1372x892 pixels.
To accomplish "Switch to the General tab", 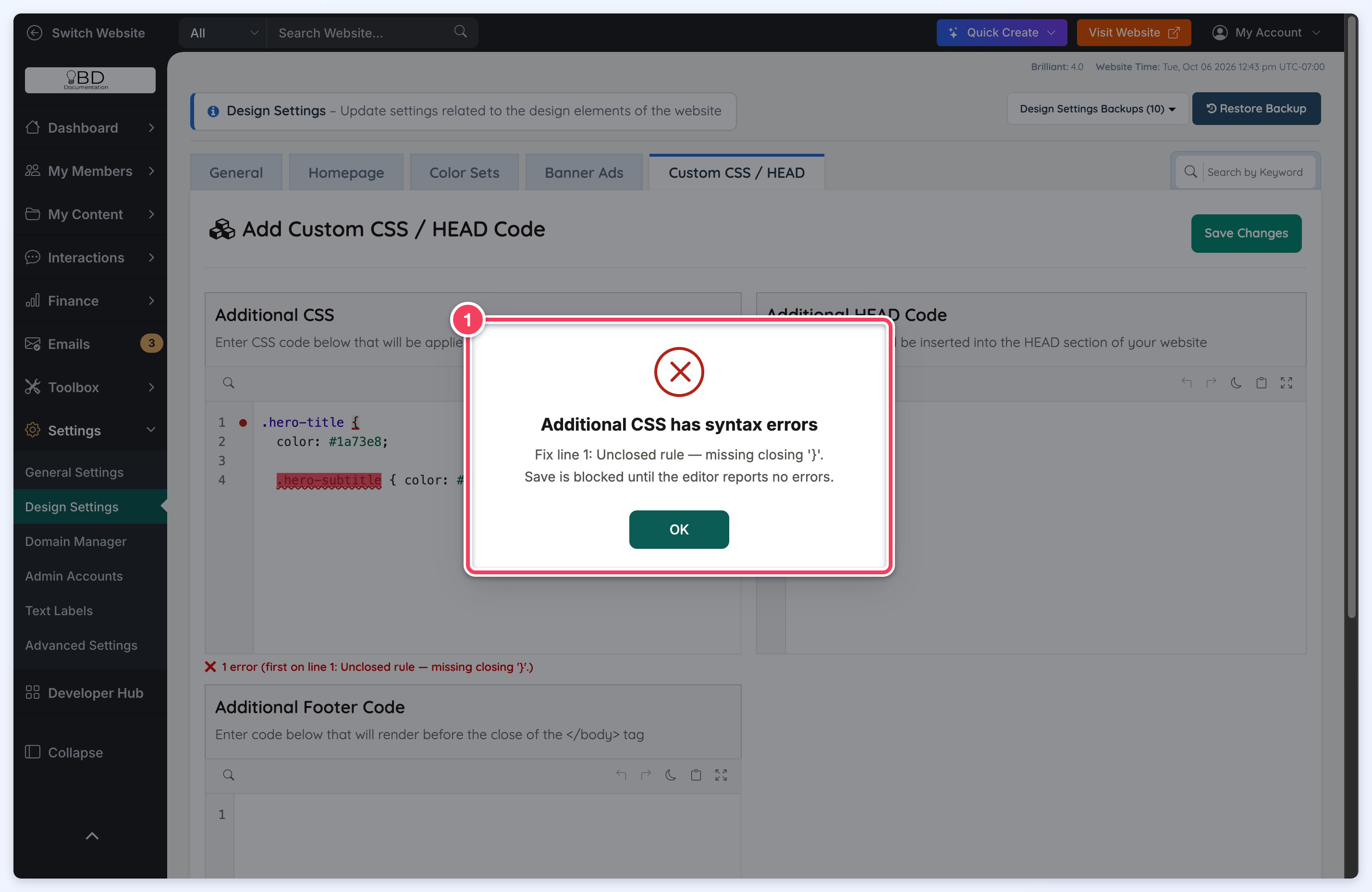I will point(236,173).
